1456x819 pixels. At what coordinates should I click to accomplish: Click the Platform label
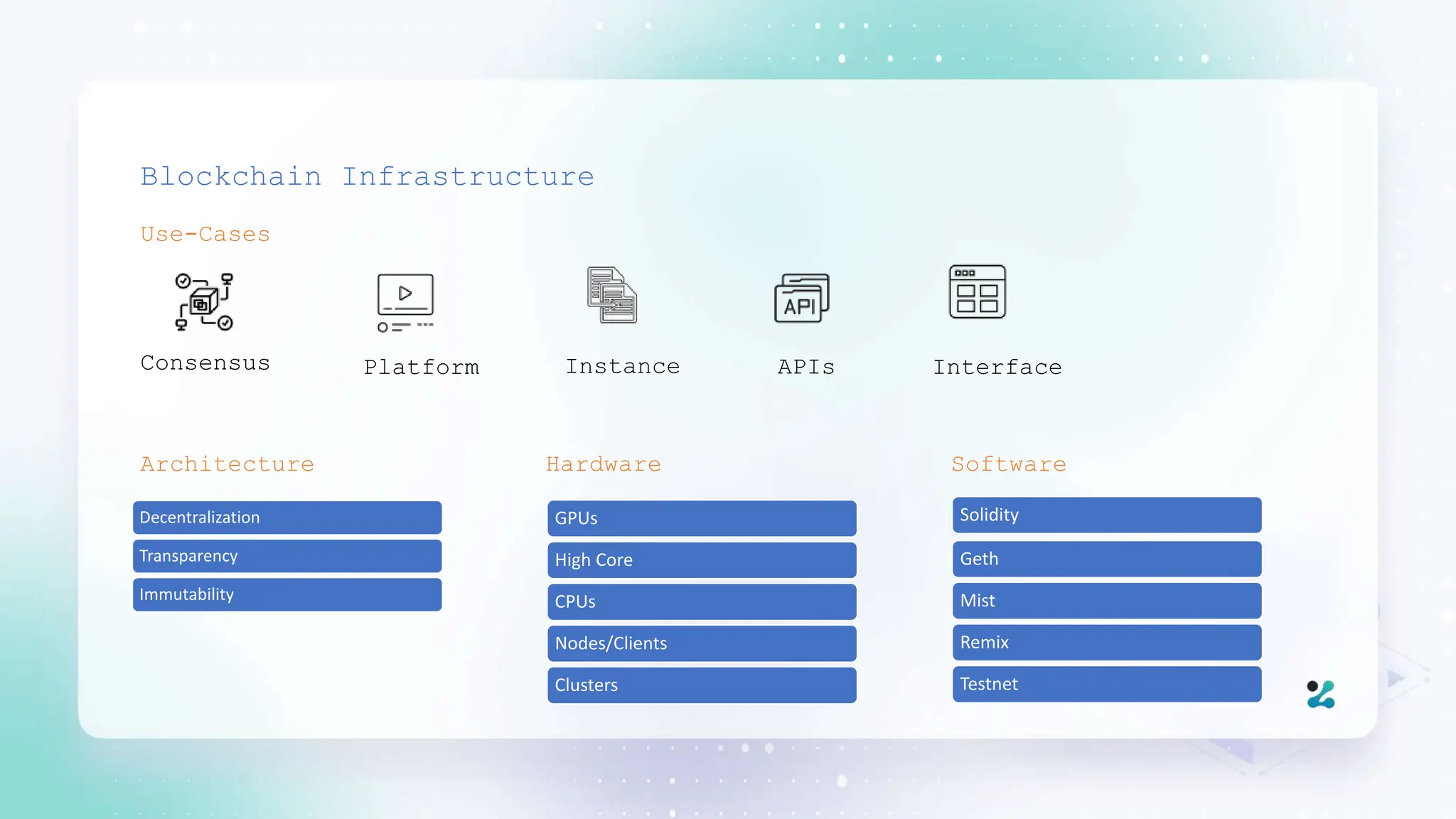pos(422,367)
